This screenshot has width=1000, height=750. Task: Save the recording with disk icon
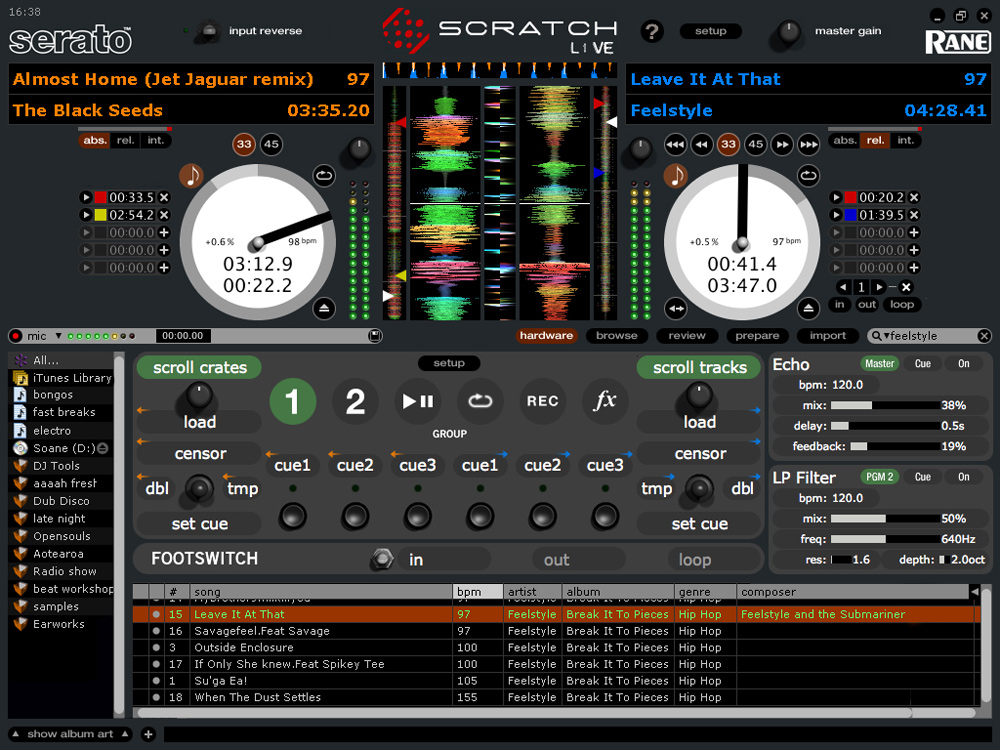click(x=375, y=335)
